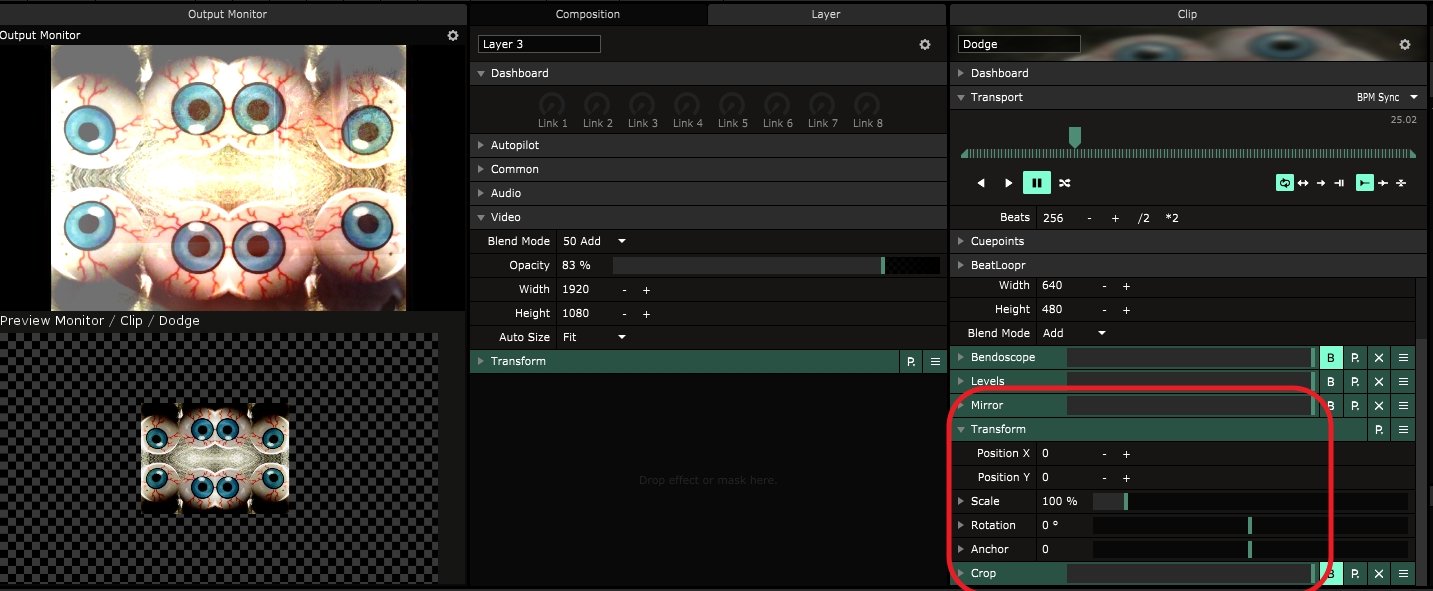Open the layer Blend Mode dropdown

(x=595, y=241)
